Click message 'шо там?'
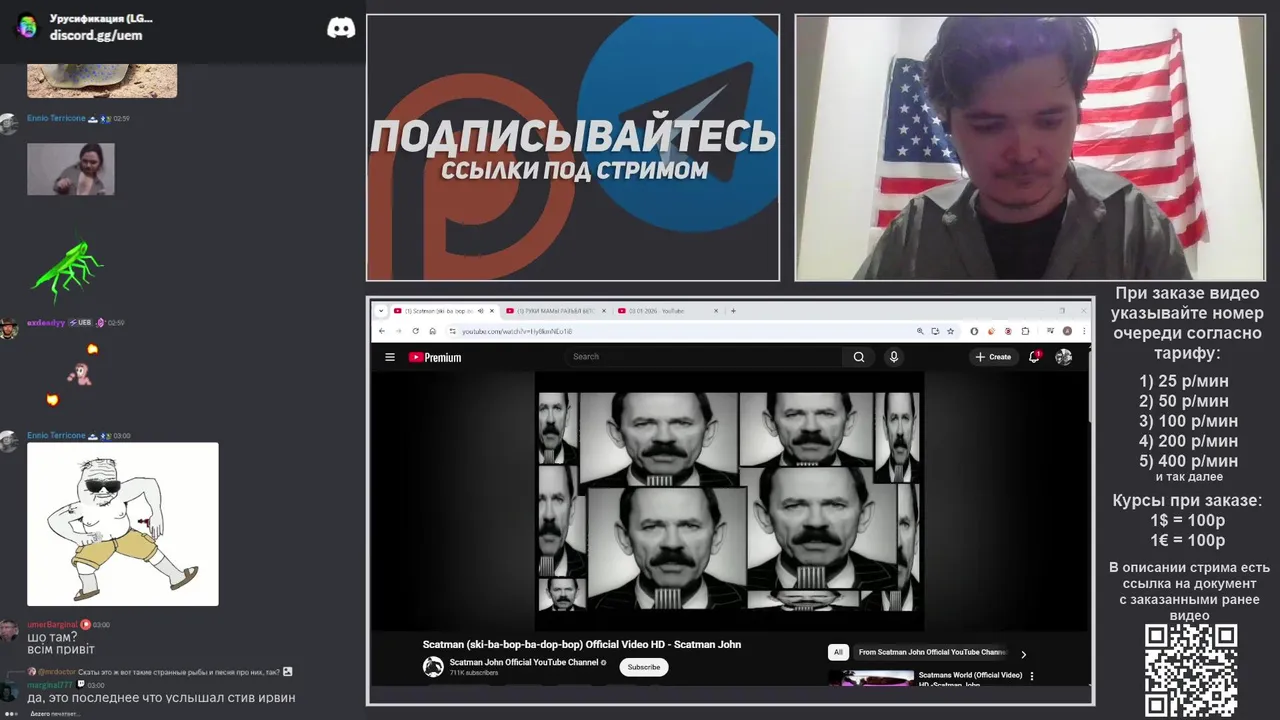Screen dimensions: 1280x720 pos(52,637)
